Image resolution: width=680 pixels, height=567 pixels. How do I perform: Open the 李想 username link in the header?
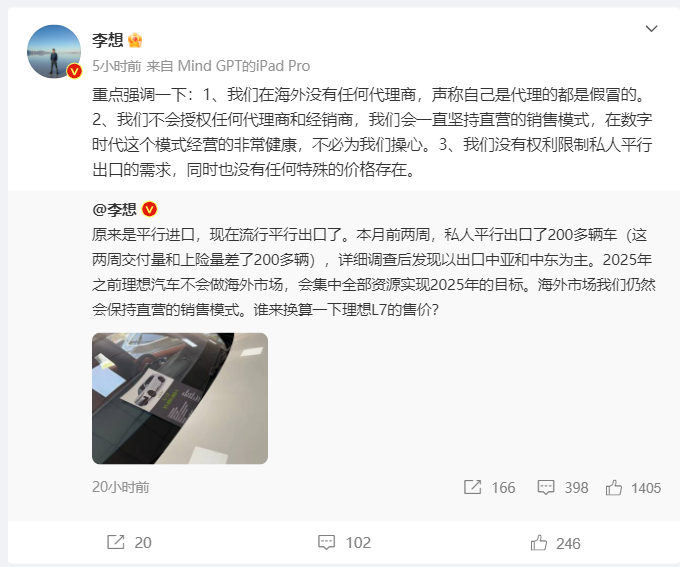(108, 40)
